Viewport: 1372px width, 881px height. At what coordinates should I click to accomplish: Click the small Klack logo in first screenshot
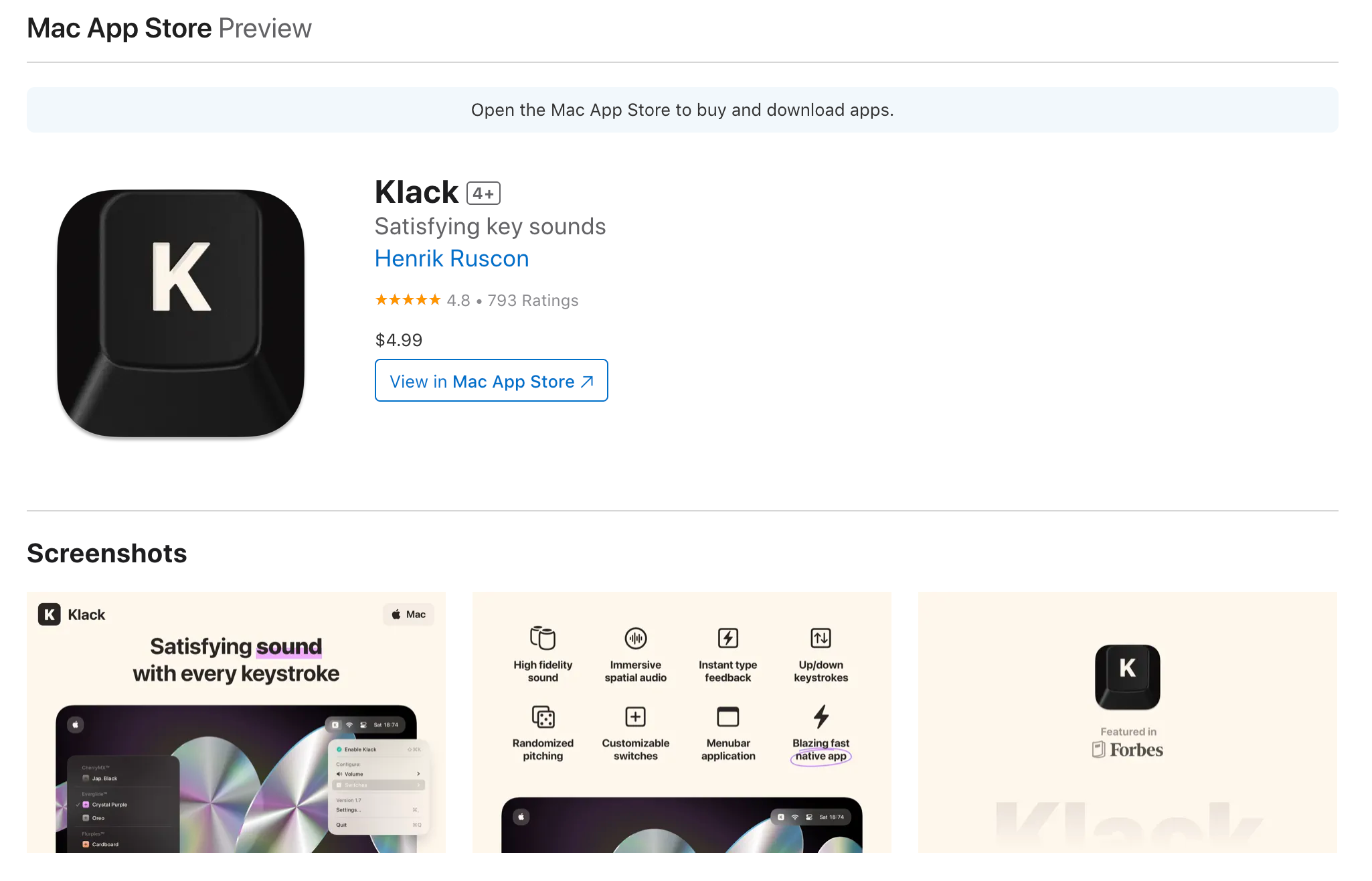(x=50, y=615)
